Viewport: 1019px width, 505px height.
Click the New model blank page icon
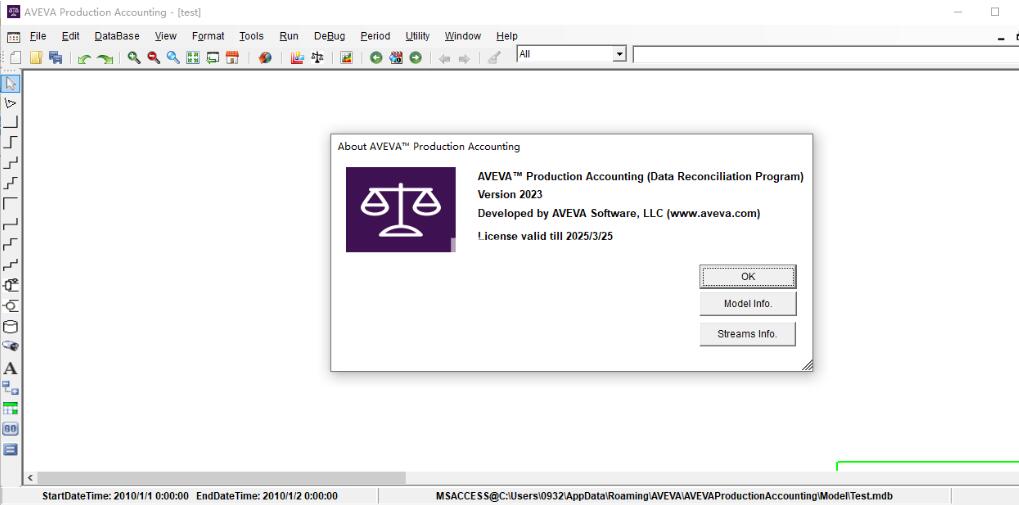(15, 58)
